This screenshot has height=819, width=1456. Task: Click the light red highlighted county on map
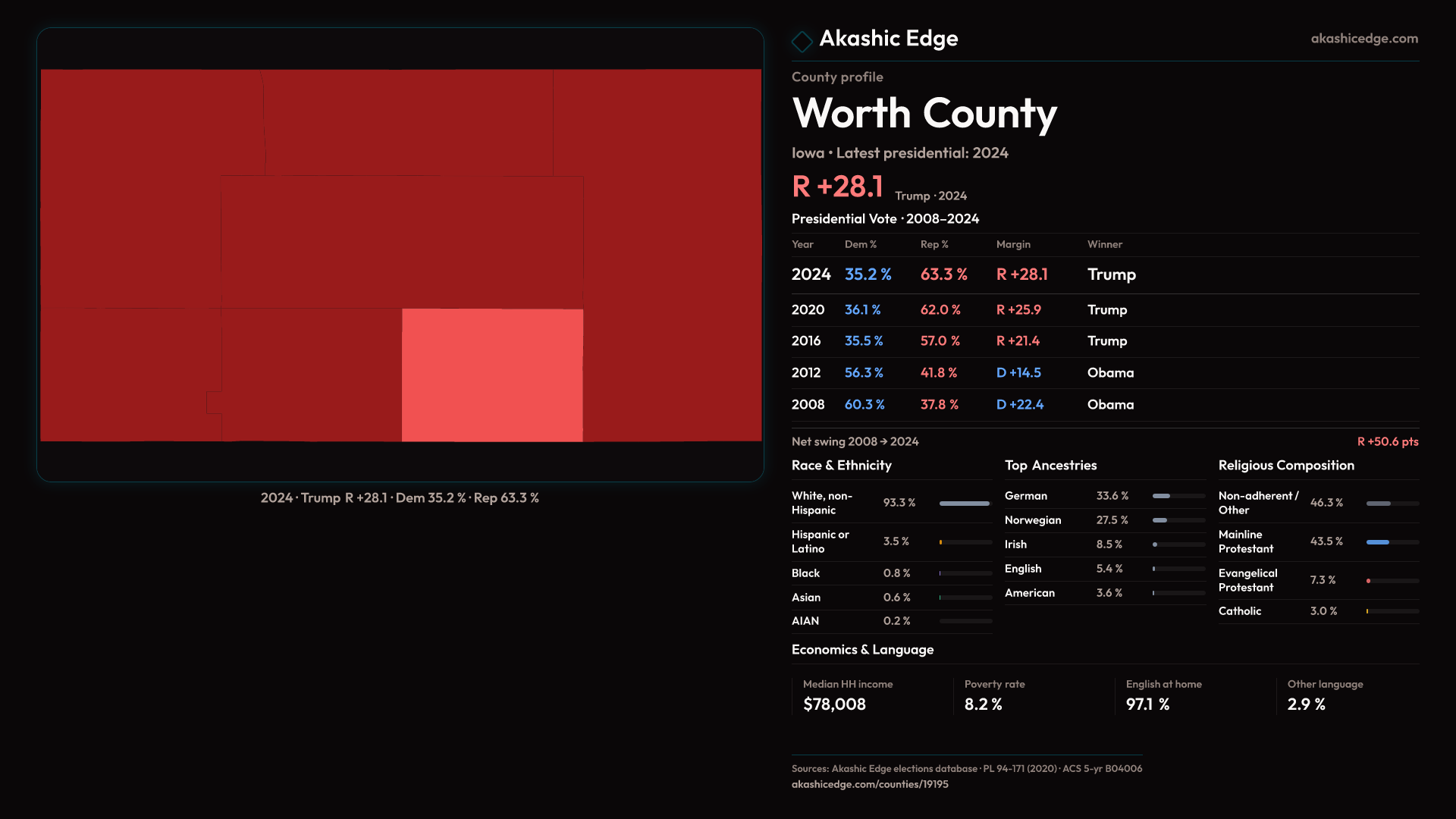click(492, 375)
